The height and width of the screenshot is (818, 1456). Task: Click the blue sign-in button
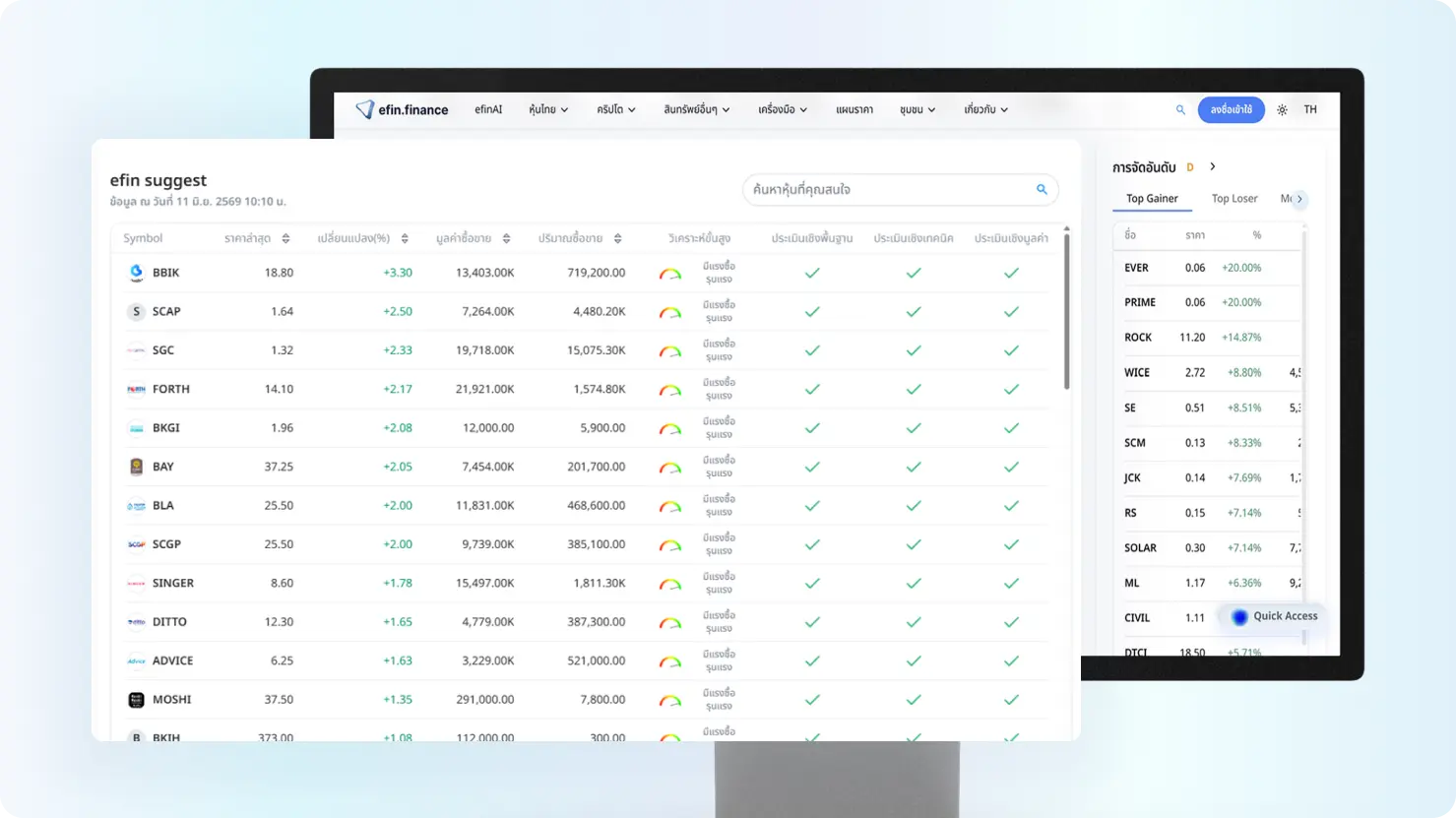click(1232, 109)
